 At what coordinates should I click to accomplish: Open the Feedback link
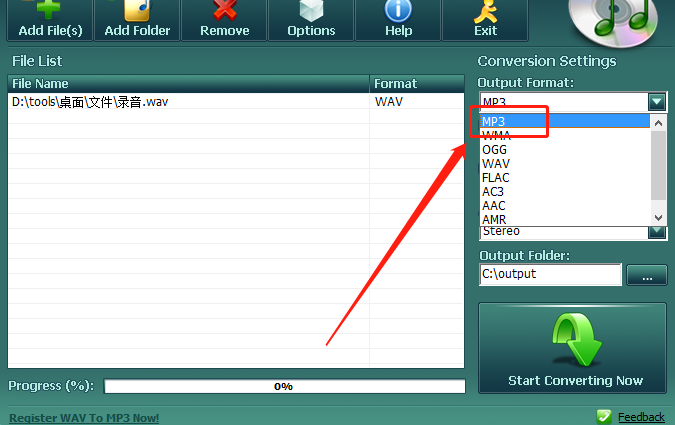641,417
